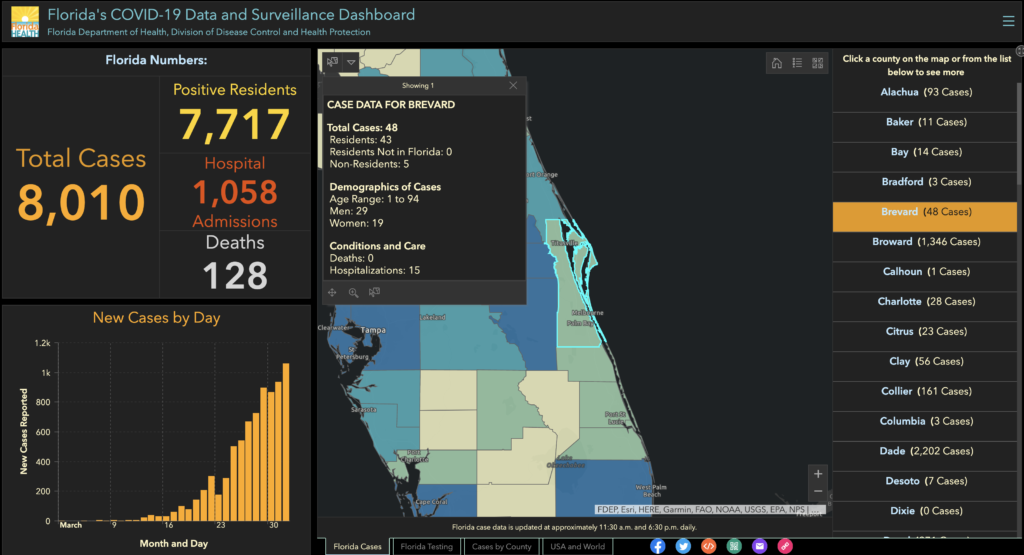Viewport: 1024px width, 555px height.
Task: Close the Brevard case data popup
Action: coord(513,86)
